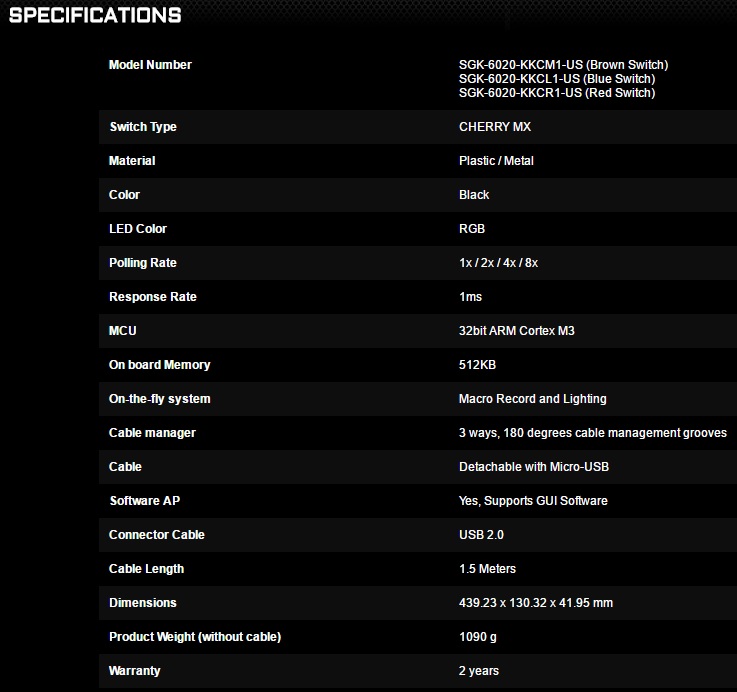Viewport: 737px width, 692px height.
Task: Click the On board Memory label
Action: click(x=160, y=365)
